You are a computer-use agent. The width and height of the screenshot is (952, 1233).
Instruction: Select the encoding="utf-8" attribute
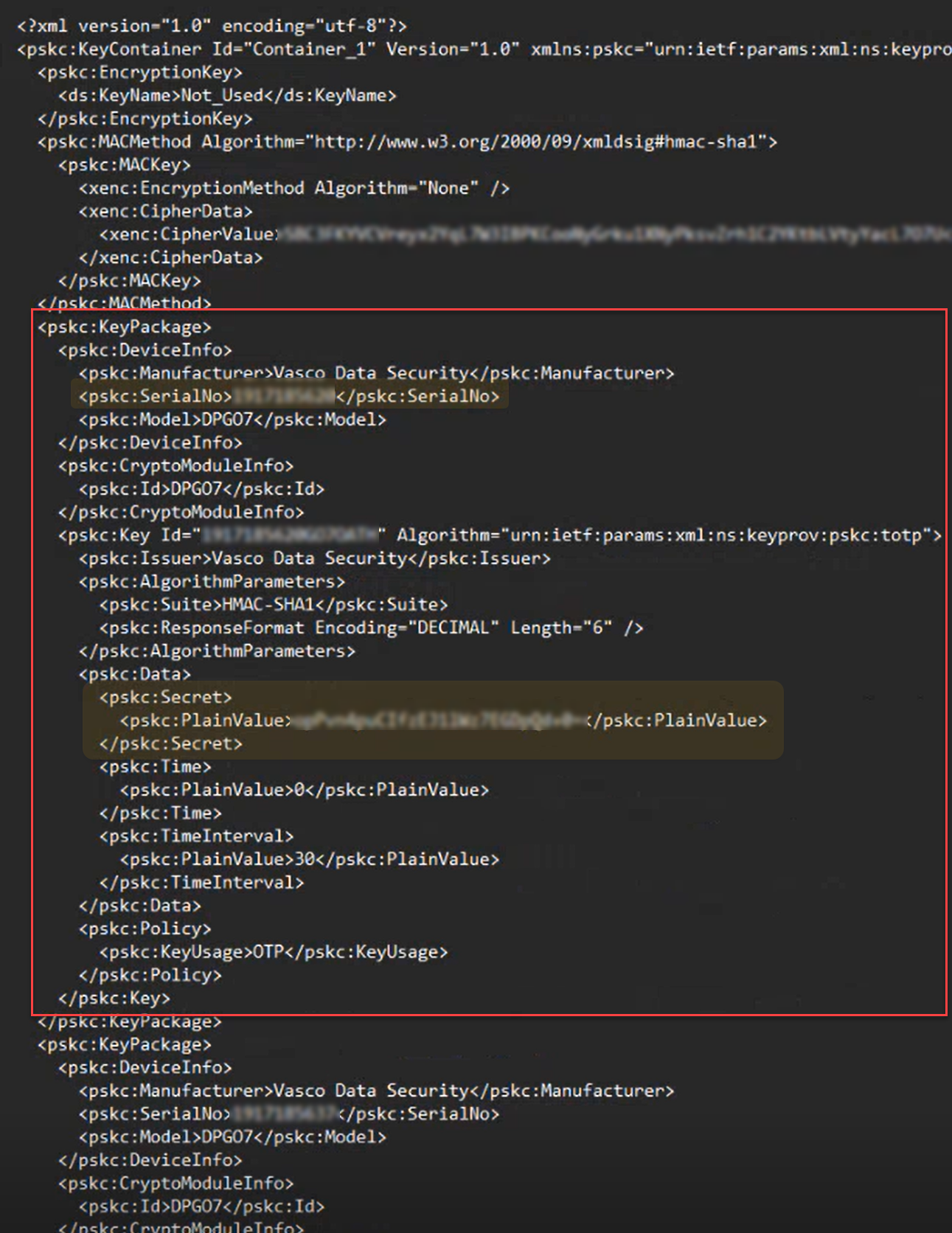(x=305, y=26)
